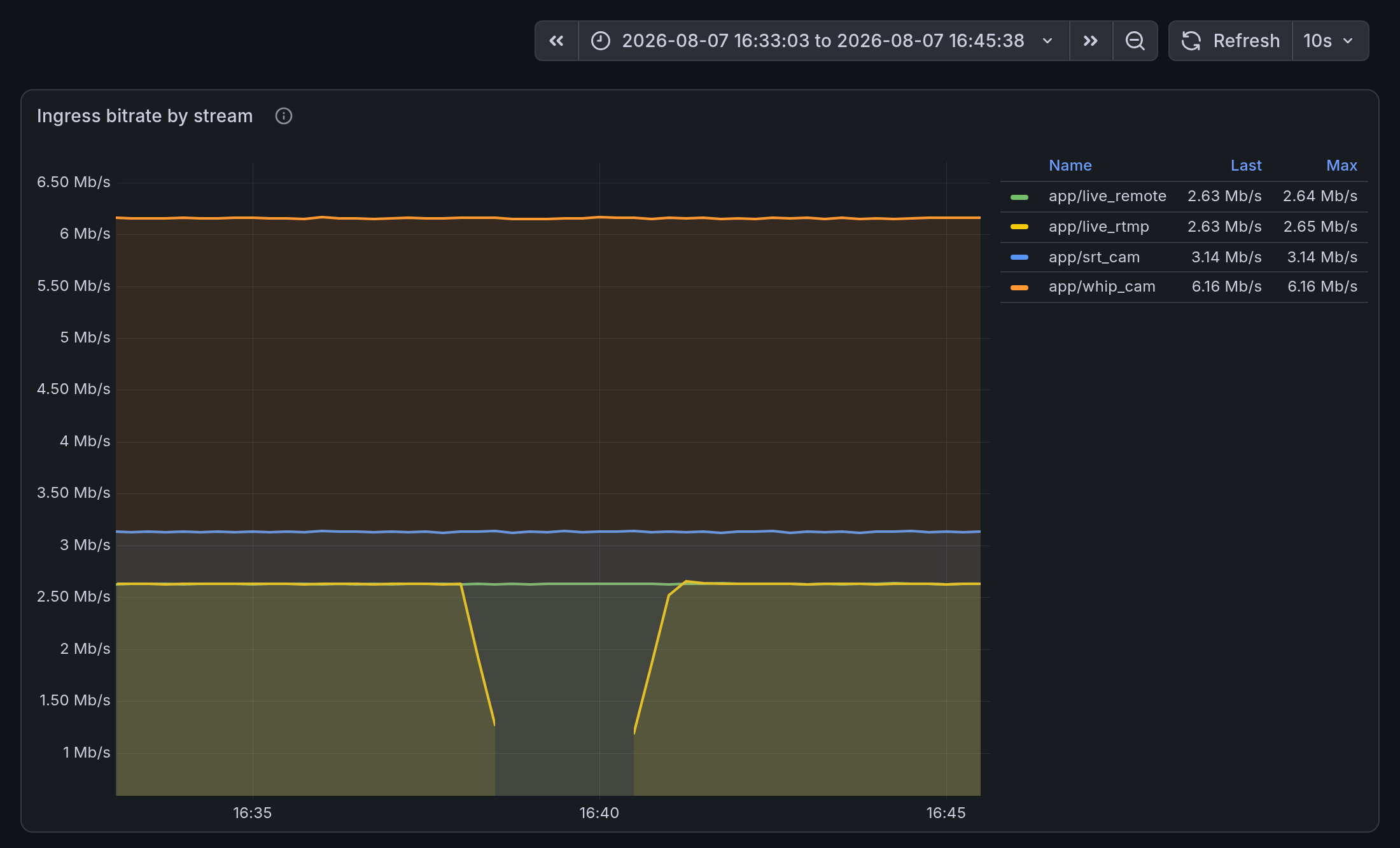
Task: Toggle app/live_rtmp series in legend
Action: (x=1099, y=227)
